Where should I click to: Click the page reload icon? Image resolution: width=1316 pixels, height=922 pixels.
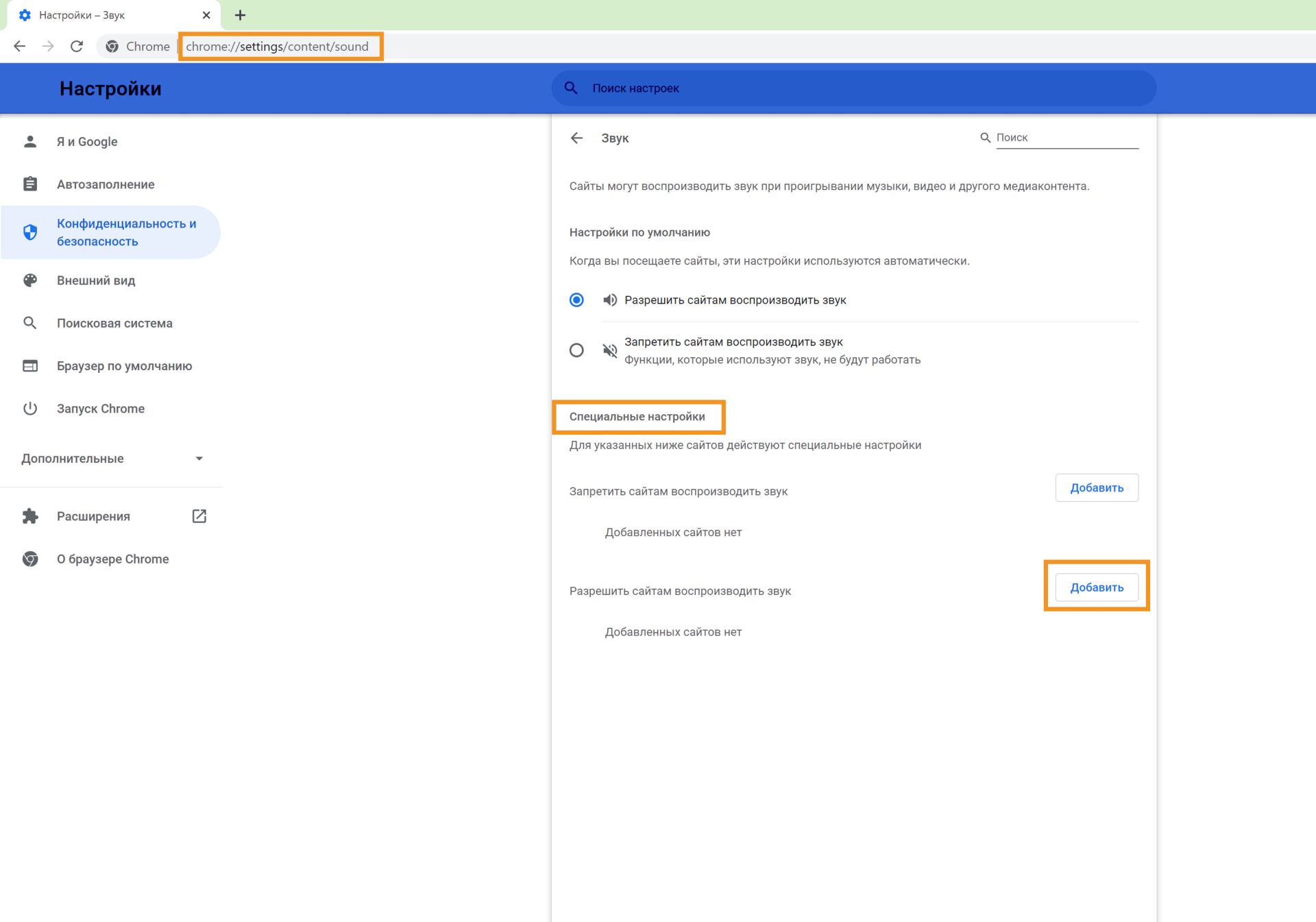coord(77,46)
